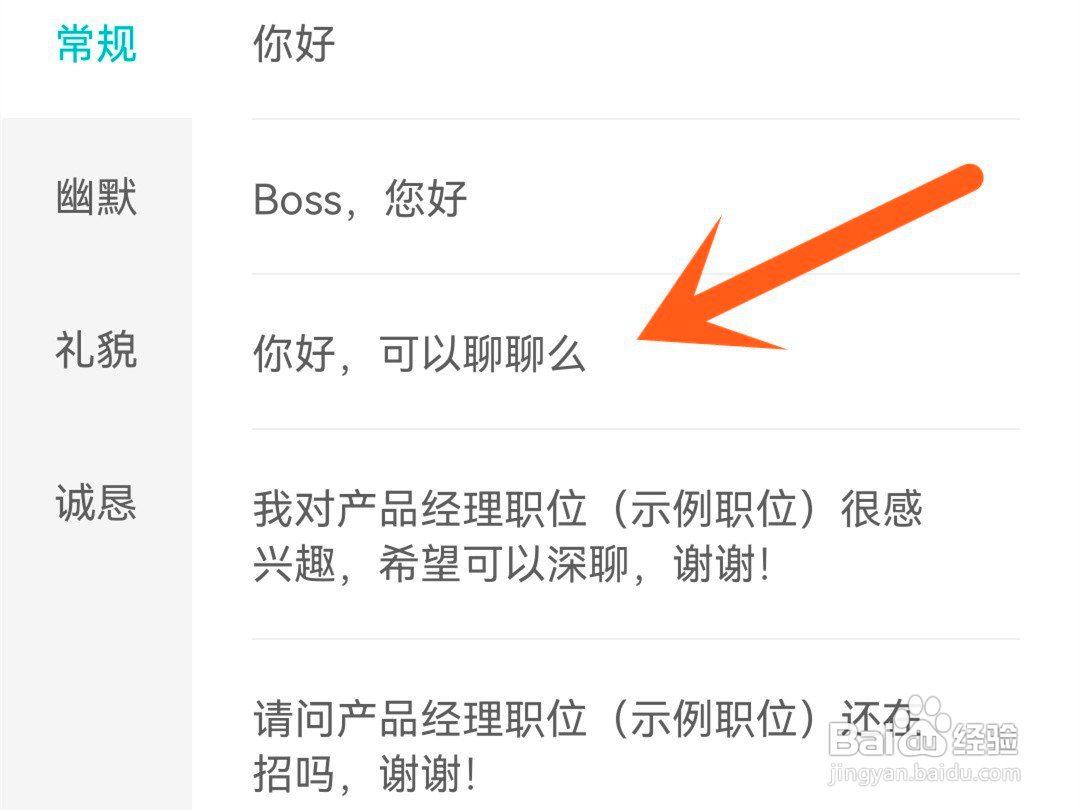
Task: Click the word Boss in second greeting
Action: tap(298, 200)
